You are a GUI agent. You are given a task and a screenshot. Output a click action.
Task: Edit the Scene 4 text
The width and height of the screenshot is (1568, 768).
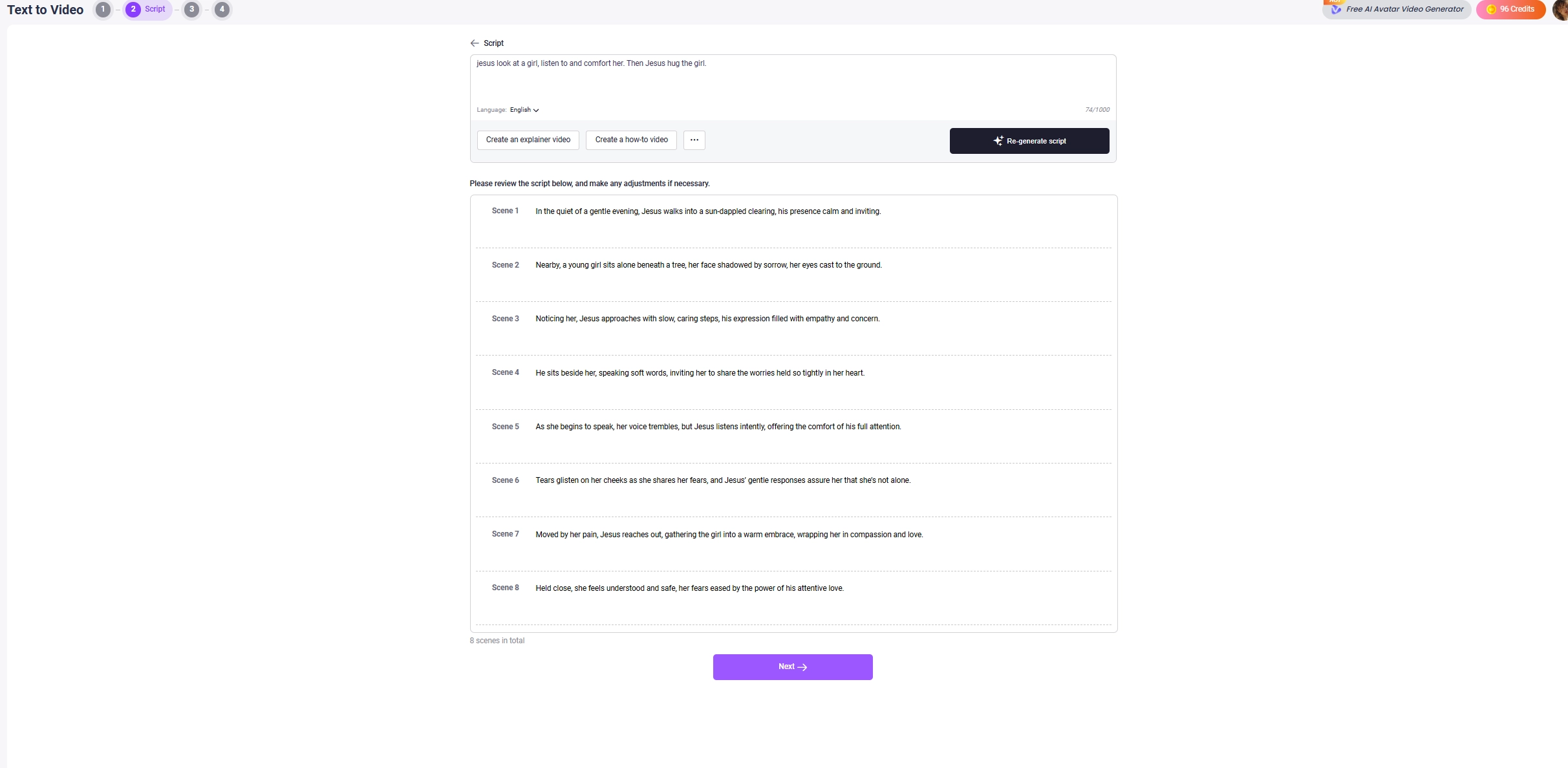click(x=700, y=373)
